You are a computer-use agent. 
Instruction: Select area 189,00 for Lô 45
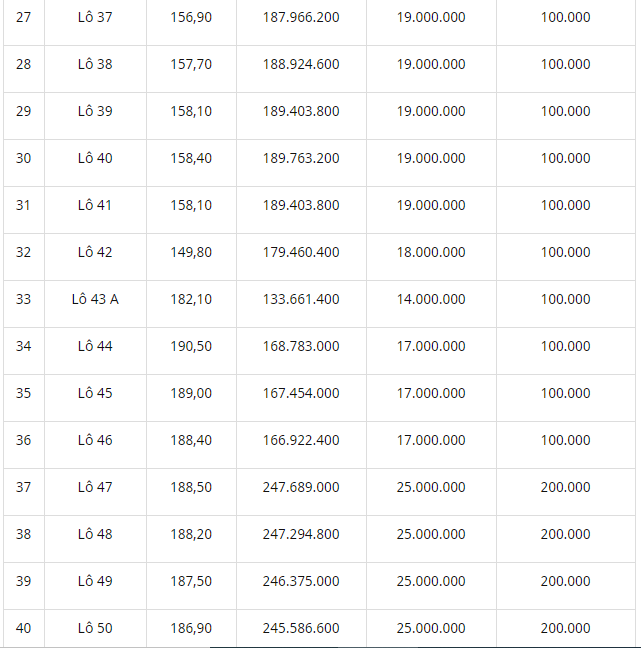191,393
